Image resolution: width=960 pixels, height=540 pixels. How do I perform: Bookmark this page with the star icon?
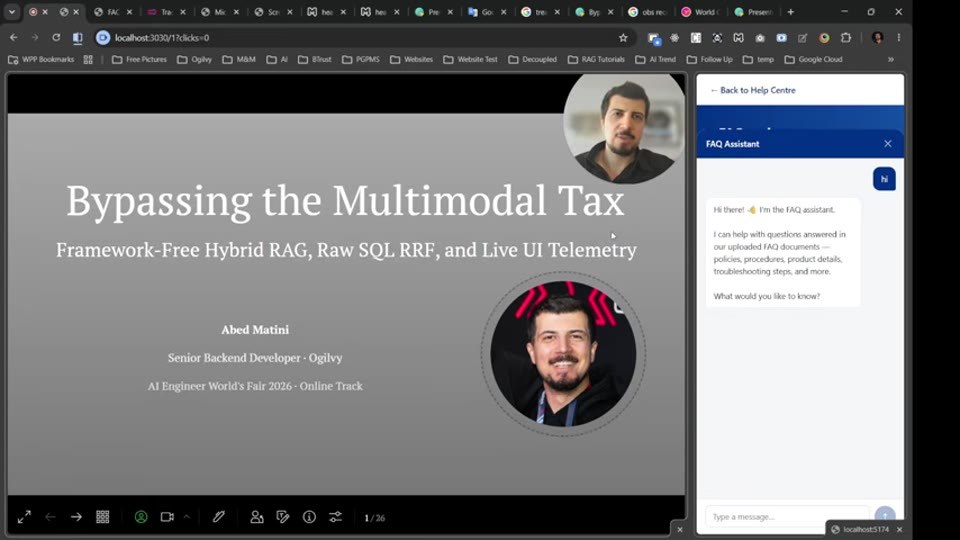click(x=623, y=38)
